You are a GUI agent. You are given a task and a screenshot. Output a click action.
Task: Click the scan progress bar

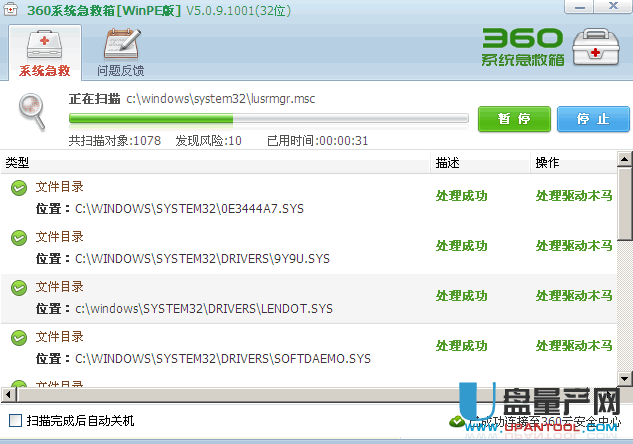click(269, 118)
